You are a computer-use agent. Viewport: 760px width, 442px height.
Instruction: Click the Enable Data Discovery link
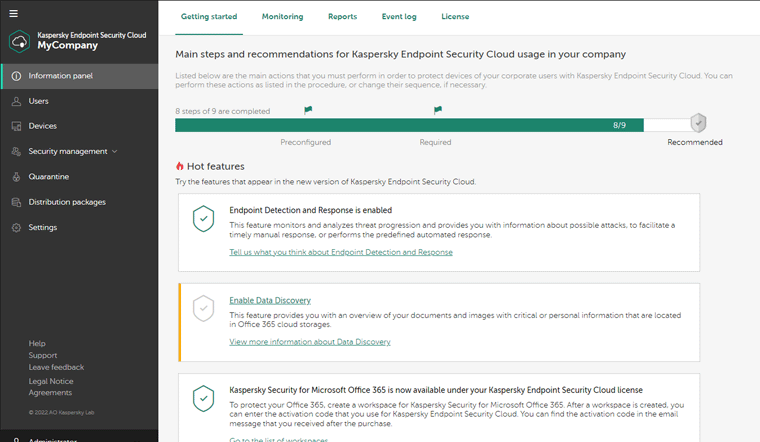click(x=270, y=300)
